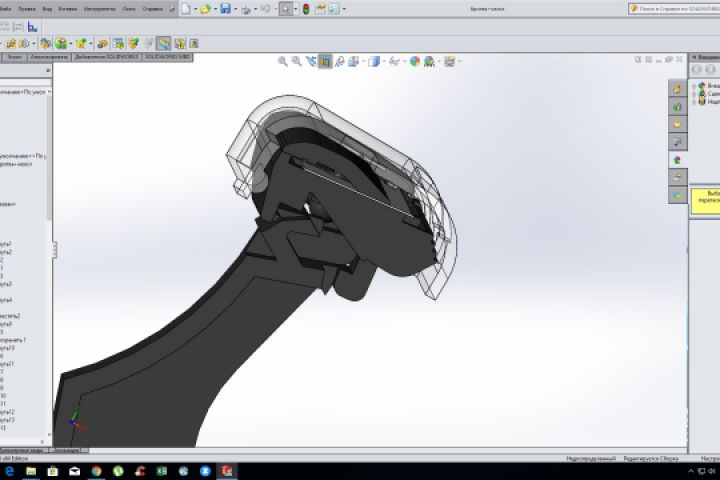Open Custom Properties tab in task pane
The image size is (720, 480).
677,177
